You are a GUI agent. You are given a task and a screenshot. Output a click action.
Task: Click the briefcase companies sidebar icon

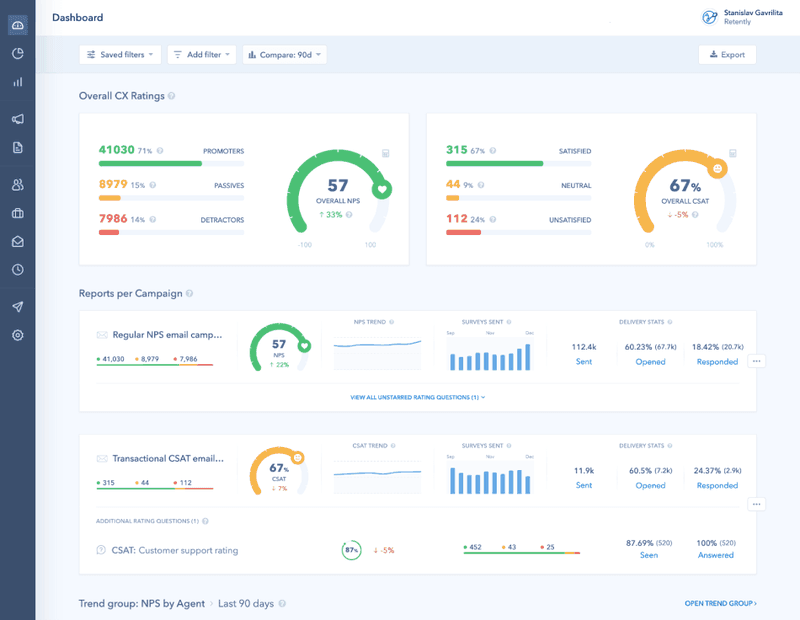[x=17, y=213]
